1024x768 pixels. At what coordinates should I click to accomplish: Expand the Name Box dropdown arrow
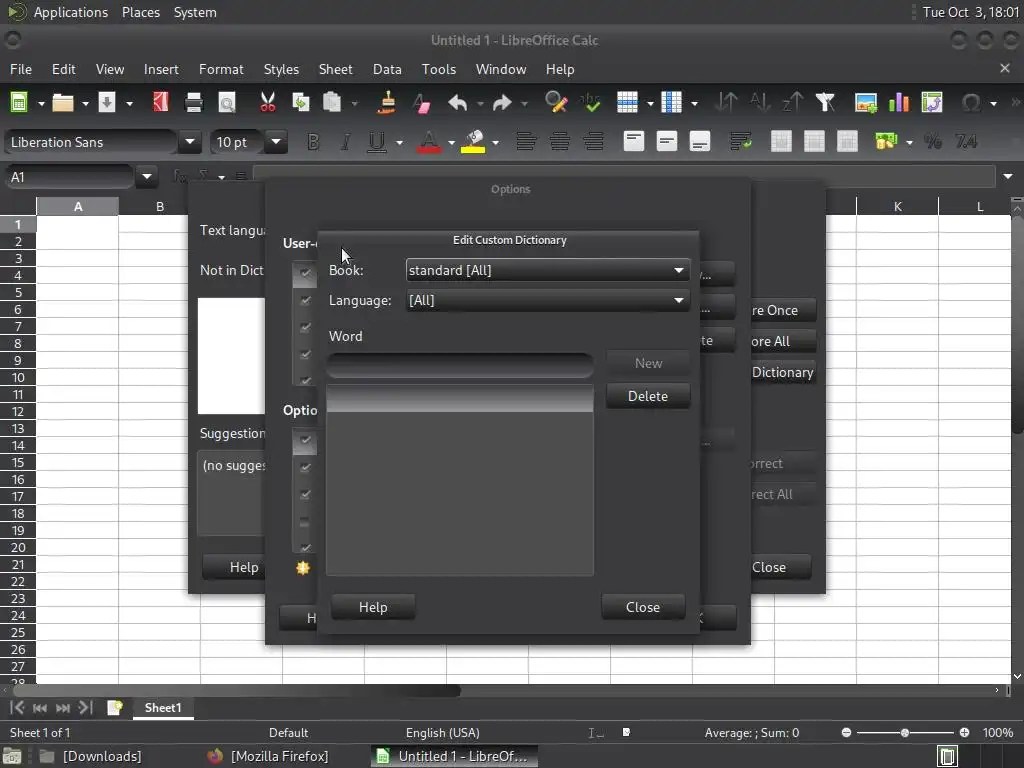tap(146, 177)
